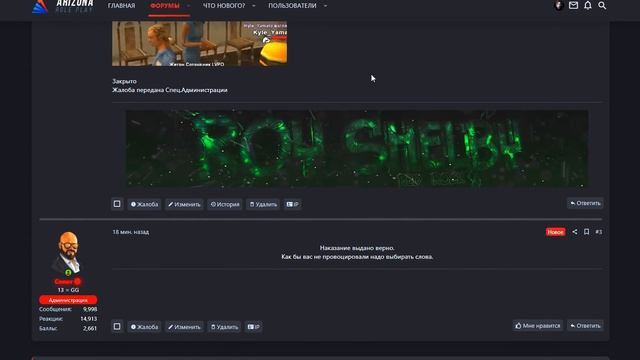Click the Сообщения count 9,998
This screenshot has width=640, height=360.
pos(90,309)
